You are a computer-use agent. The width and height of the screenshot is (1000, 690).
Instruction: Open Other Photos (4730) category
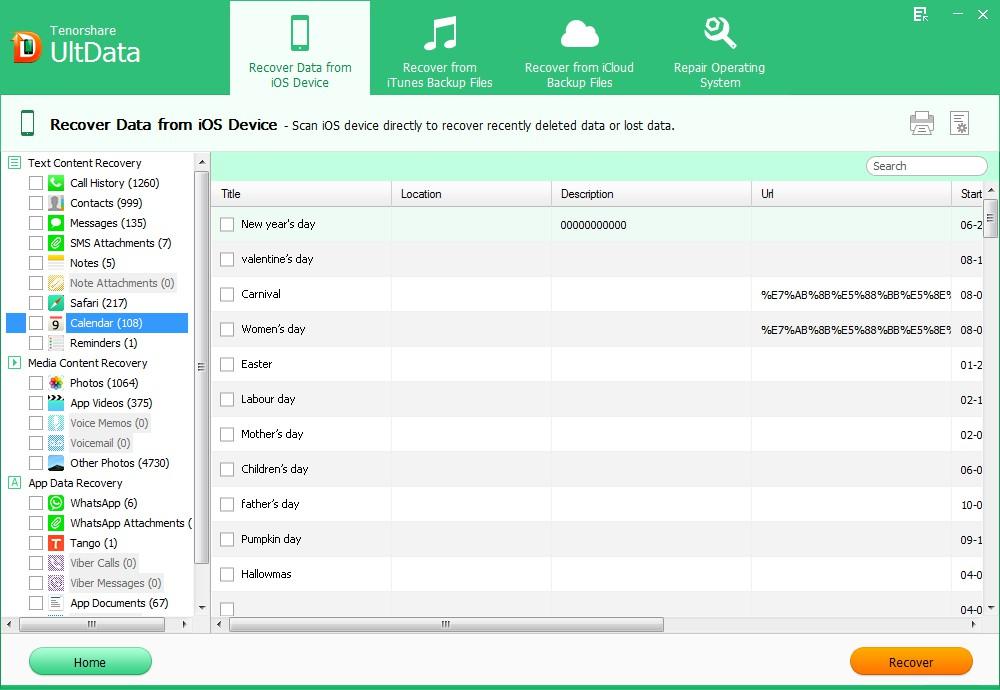tap(119, 463)
